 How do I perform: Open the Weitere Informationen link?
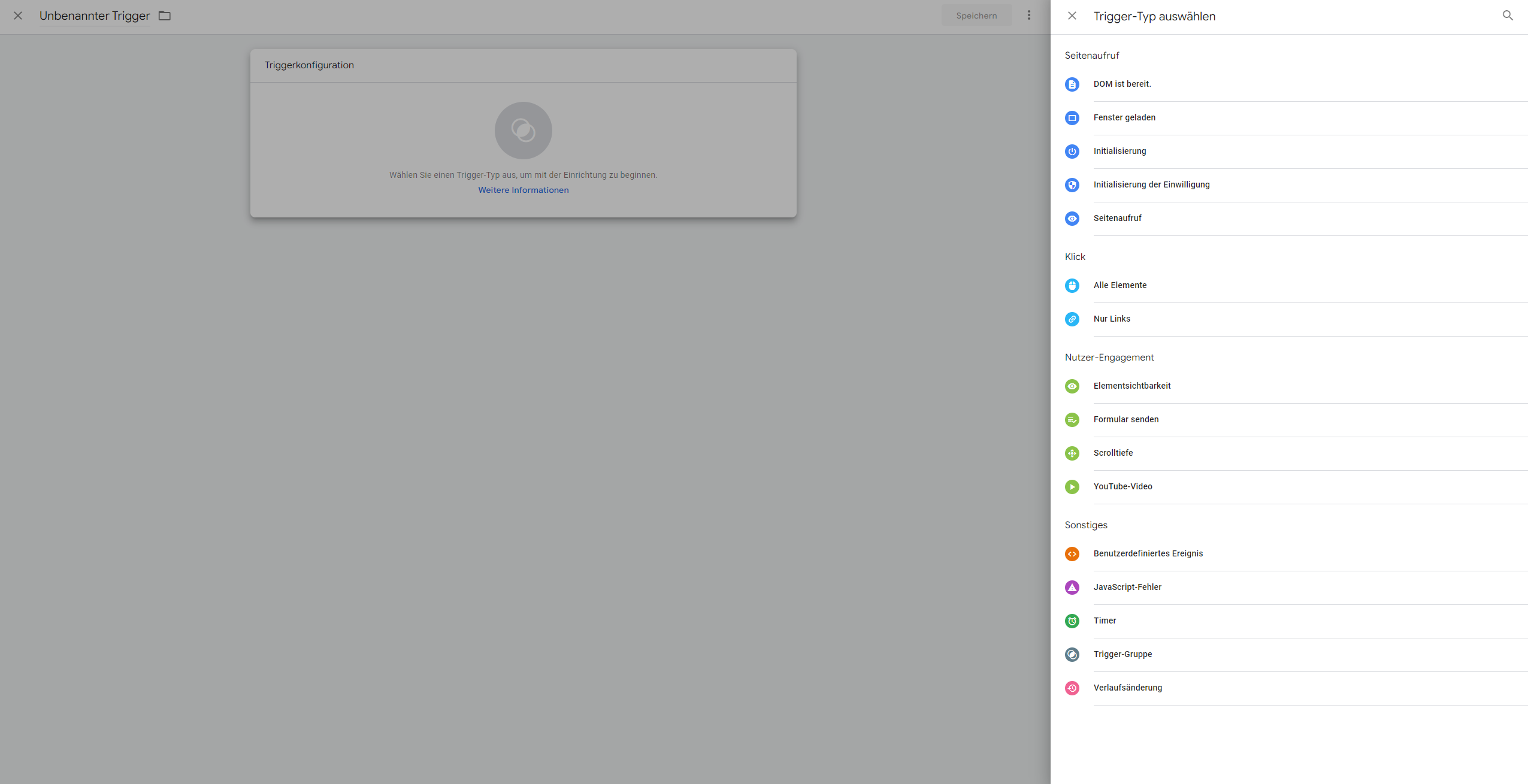(x=524, y=190)
